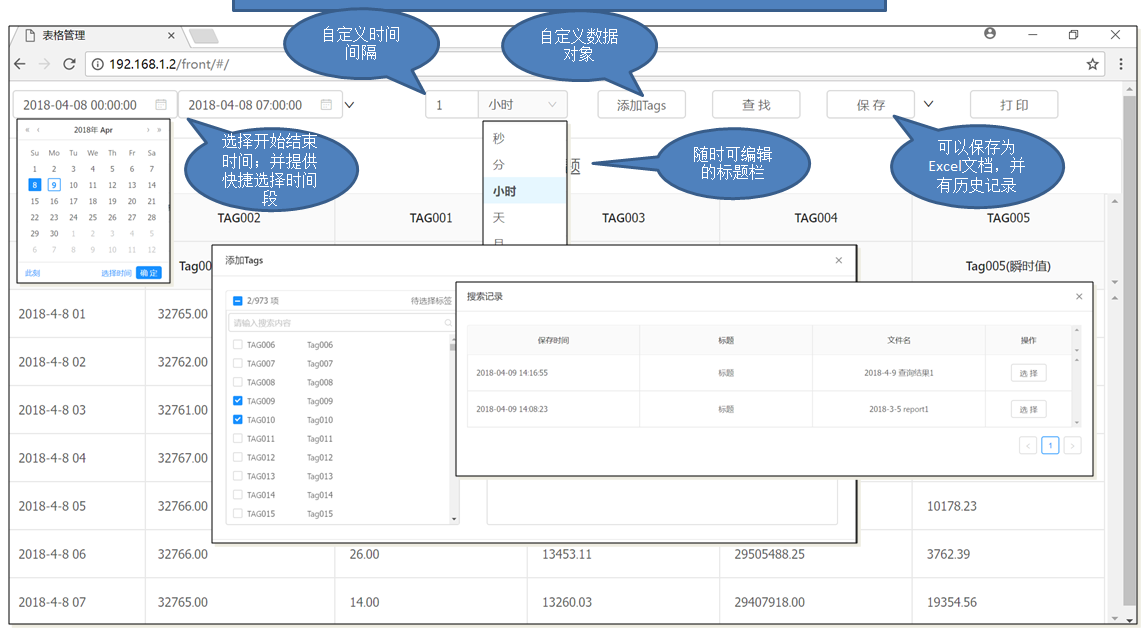This screenshot has height=632, width=1143.
Task: Click the TAG004 column header
Action: (816, 218)
